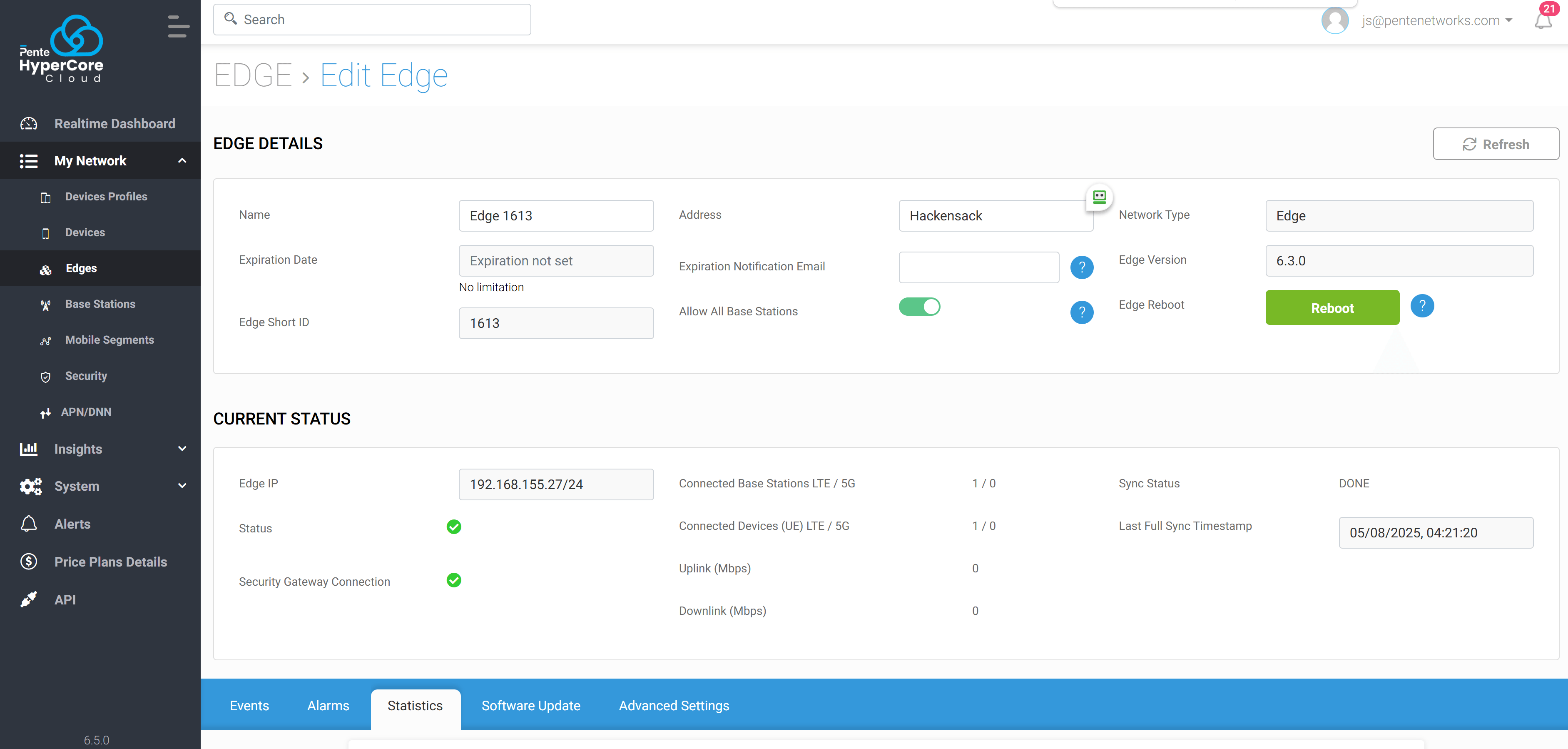Click the help icon beside Expiration Notification Email
The width and height of the screenshot is (1568, 749).
pyautogui.click(x=1082, y=267)
